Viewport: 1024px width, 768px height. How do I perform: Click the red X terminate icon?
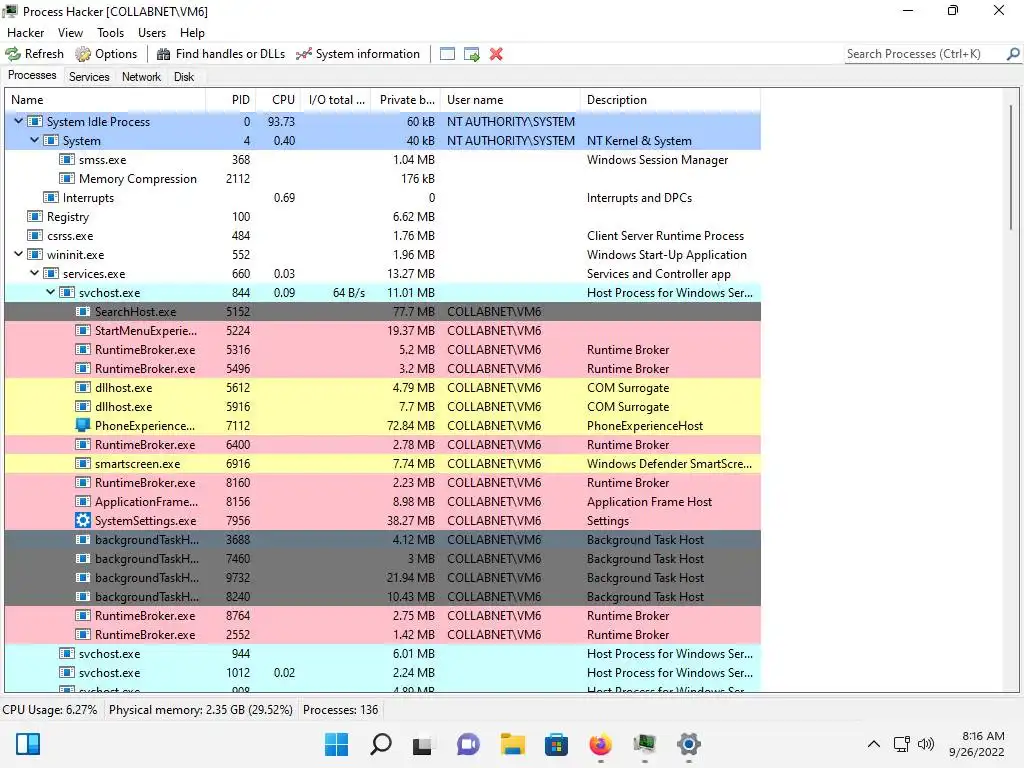point(496,54)
